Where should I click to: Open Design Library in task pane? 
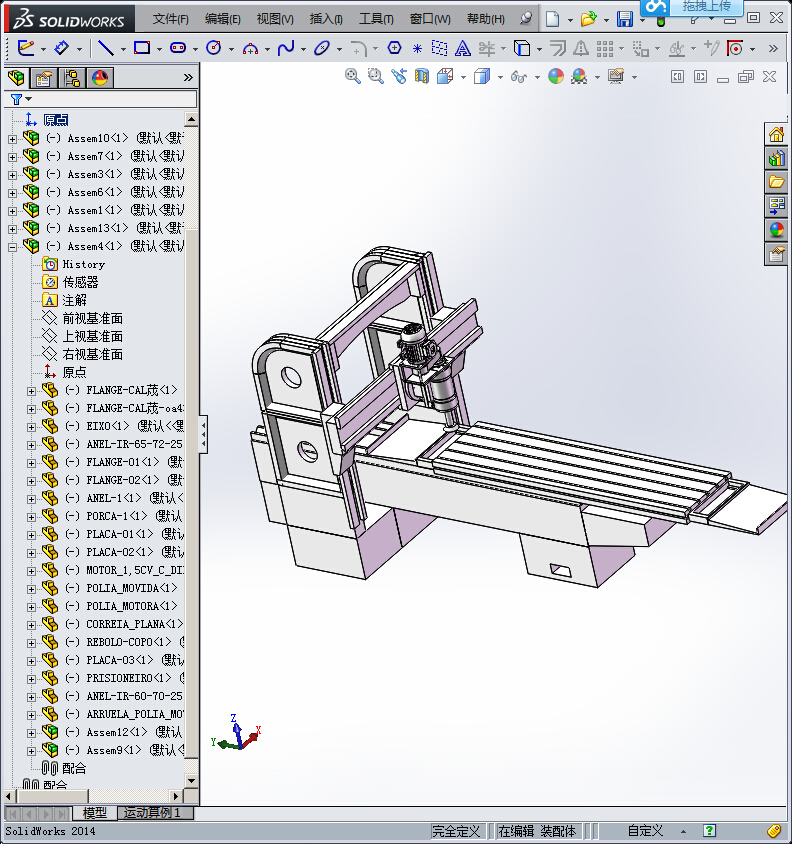click(776, 158)
